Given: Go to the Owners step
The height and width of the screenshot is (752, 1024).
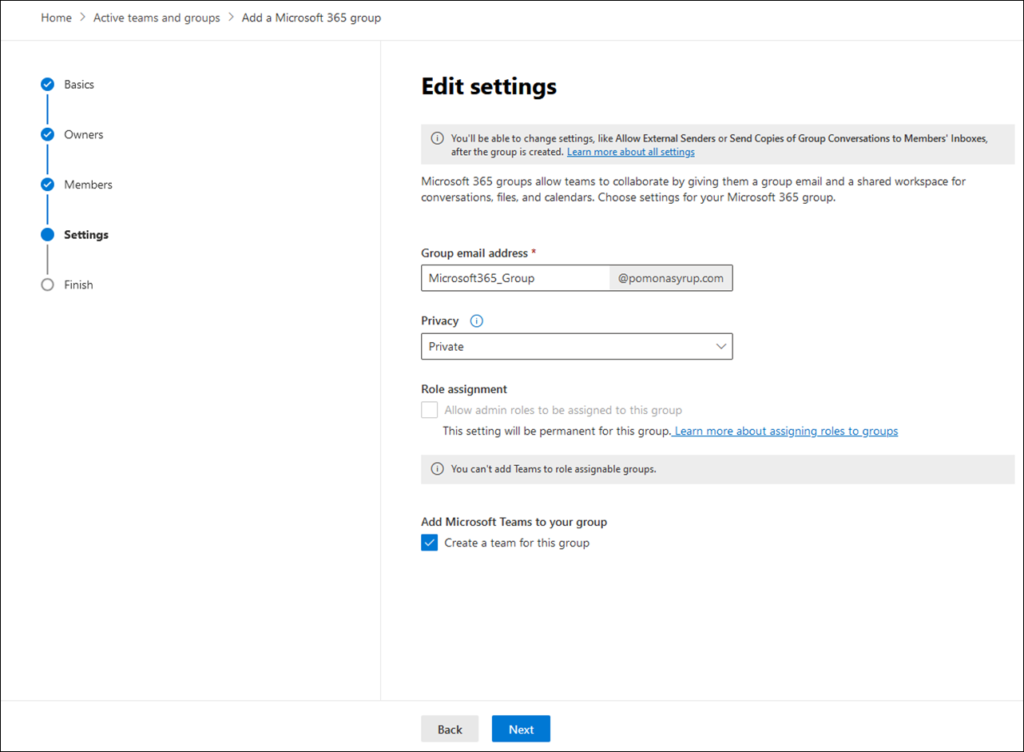Looking at the screenshot, I should [84, 134].
